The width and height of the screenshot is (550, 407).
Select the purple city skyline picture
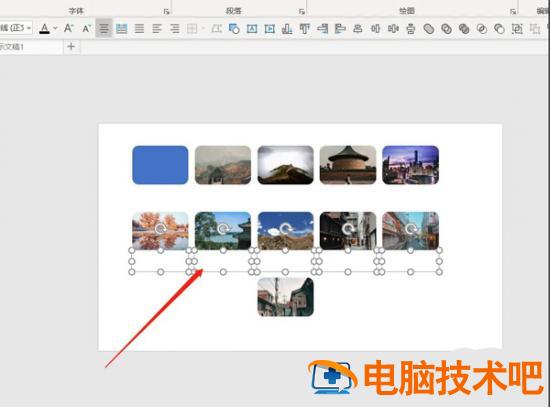tap(410, 165)
